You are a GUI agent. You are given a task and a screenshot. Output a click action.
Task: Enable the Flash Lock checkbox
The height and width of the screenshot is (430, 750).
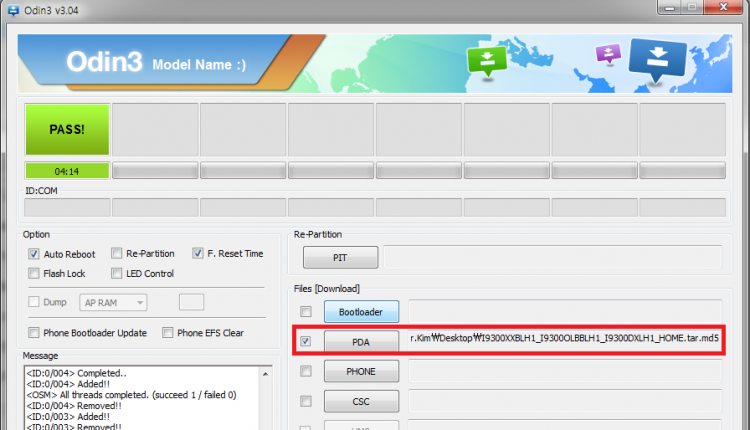pyautogui.click(x=35, y=273)
